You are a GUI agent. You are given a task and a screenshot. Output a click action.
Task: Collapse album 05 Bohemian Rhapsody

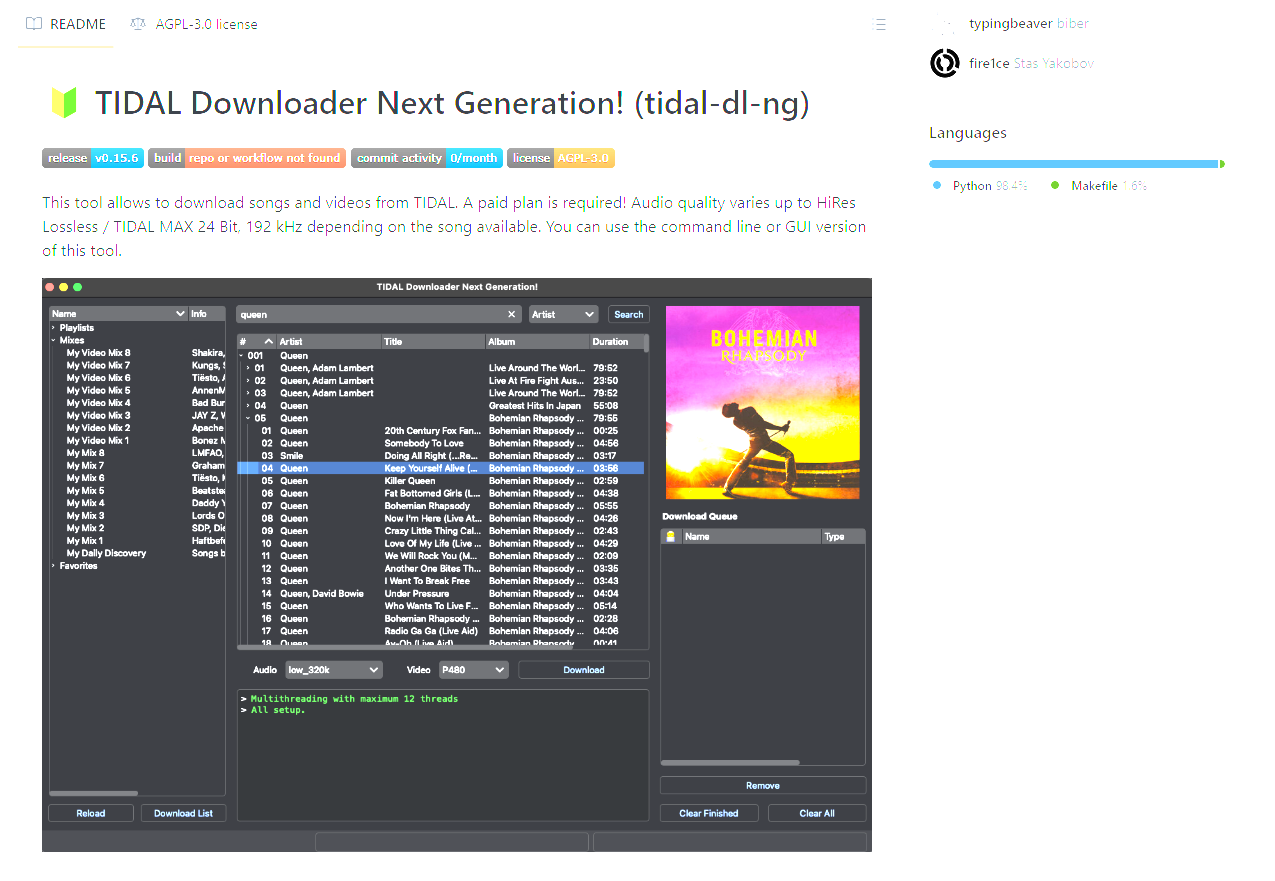click(x=248, y=418)
